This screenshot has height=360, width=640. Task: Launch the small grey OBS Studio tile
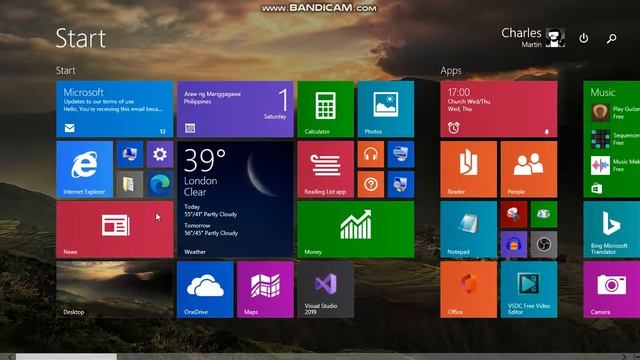544,244
